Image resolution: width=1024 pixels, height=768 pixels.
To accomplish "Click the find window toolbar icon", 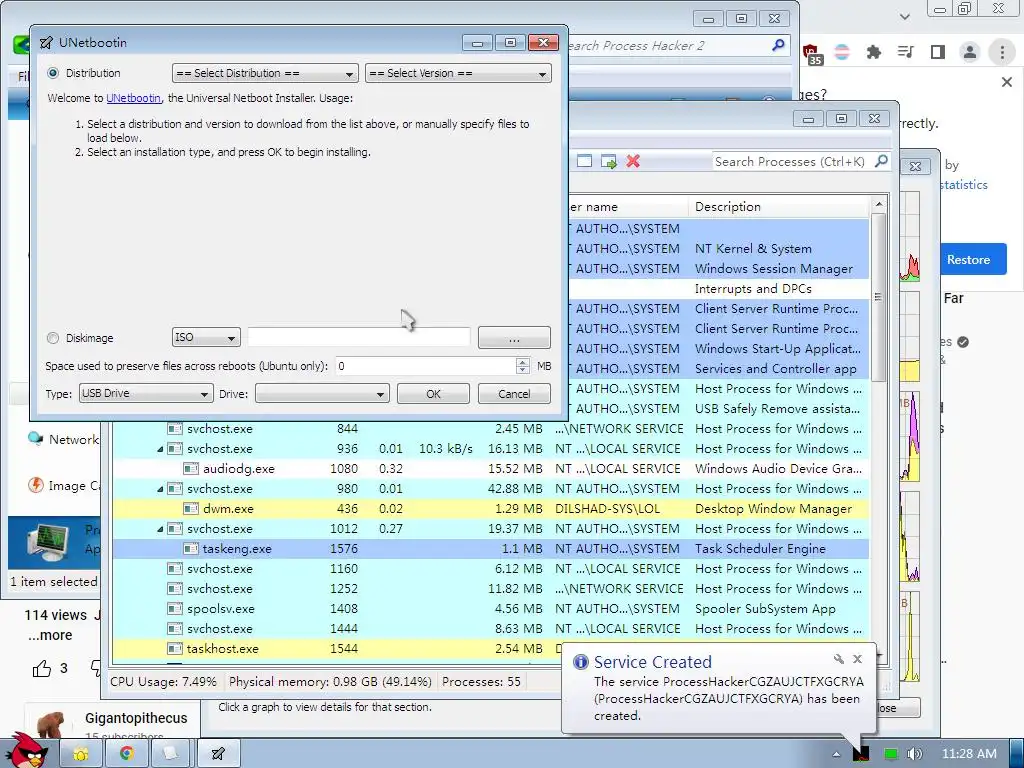I will 584,161.
